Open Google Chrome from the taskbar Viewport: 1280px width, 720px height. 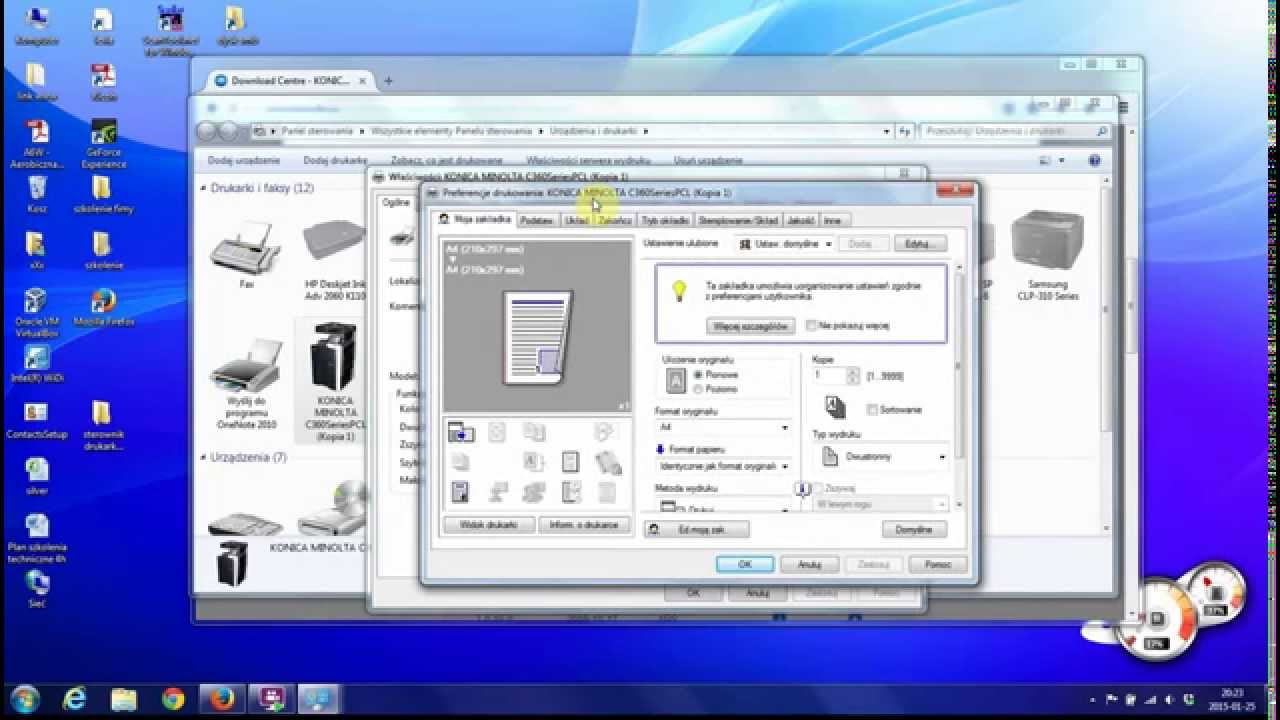(173, 697)
